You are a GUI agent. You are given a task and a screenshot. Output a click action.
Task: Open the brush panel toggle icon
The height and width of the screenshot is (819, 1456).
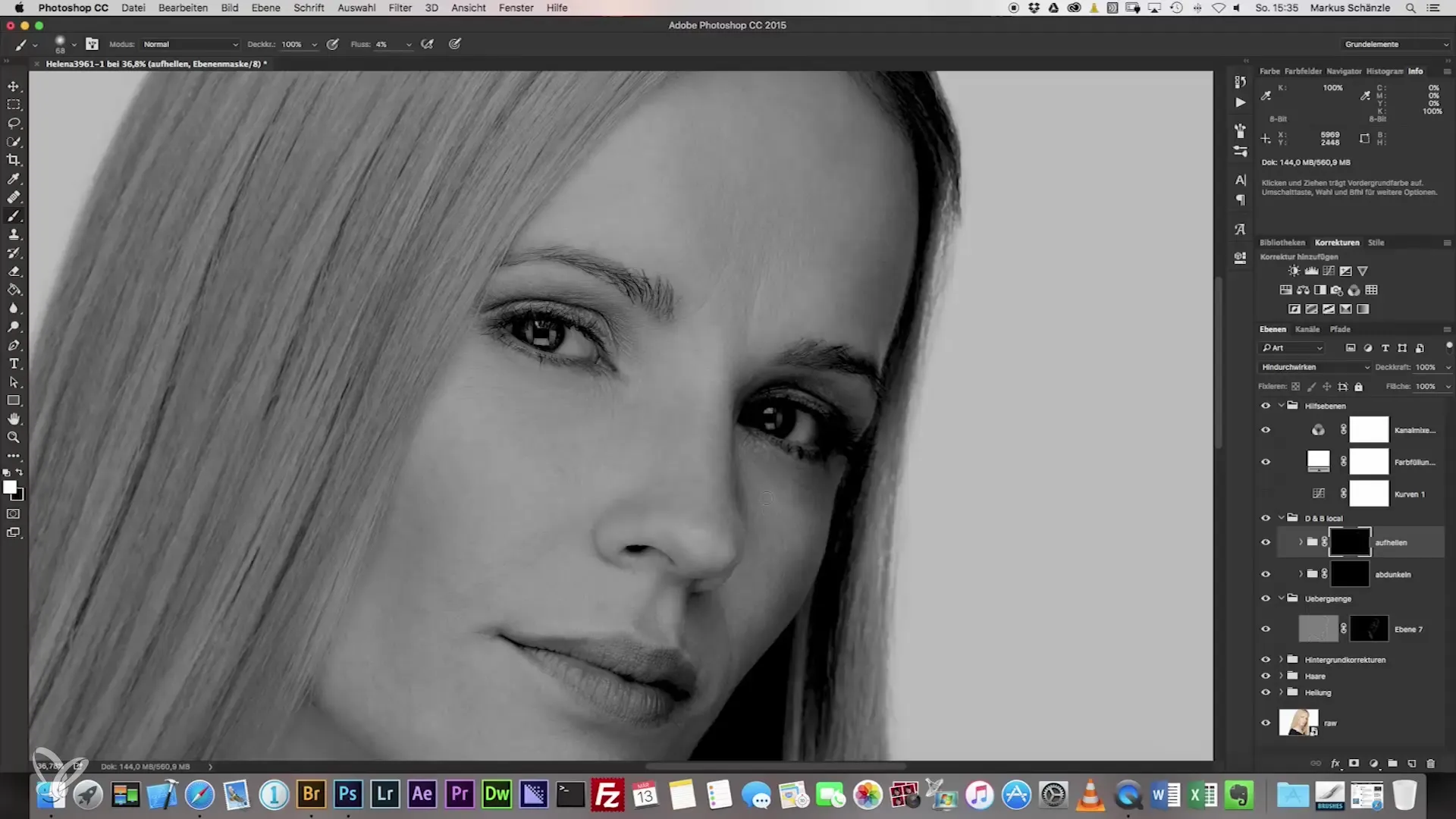[93, 44]
